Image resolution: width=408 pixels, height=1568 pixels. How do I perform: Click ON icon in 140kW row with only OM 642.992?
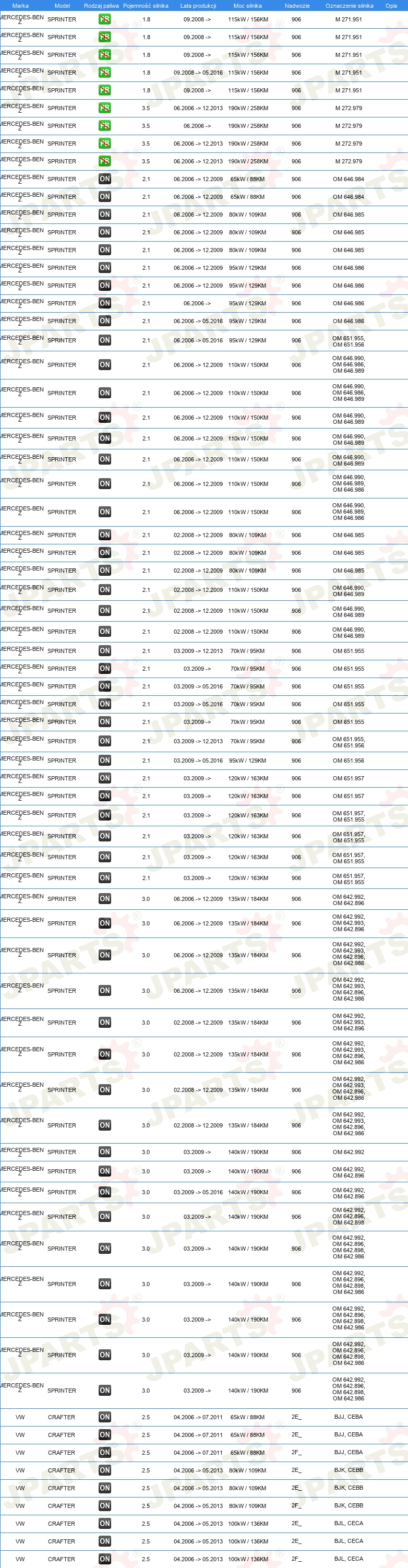(104, 1151)
